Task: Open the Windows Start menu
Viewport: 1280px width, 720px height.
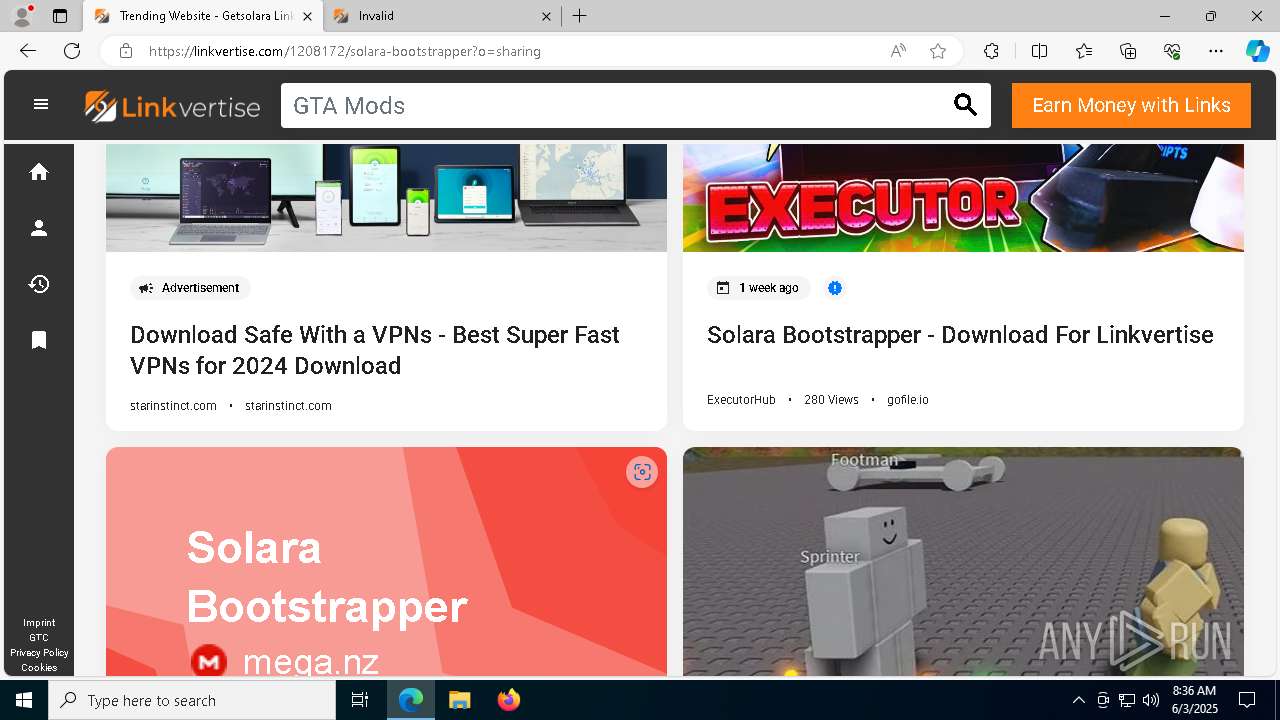Action: (x=24, y=700)
